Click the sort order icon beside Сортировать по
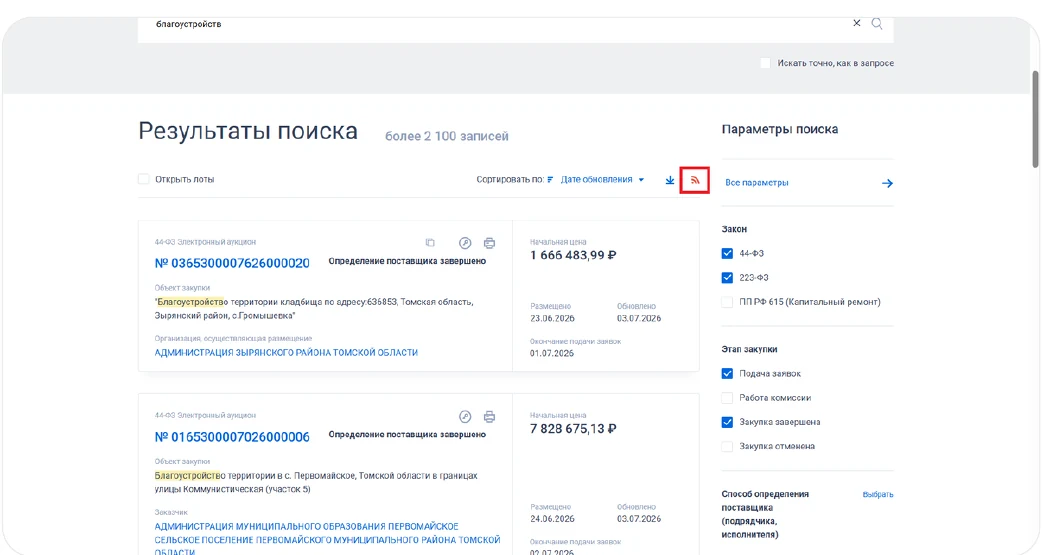Screen dimensions: 1045x555 [x=550, y=180]
